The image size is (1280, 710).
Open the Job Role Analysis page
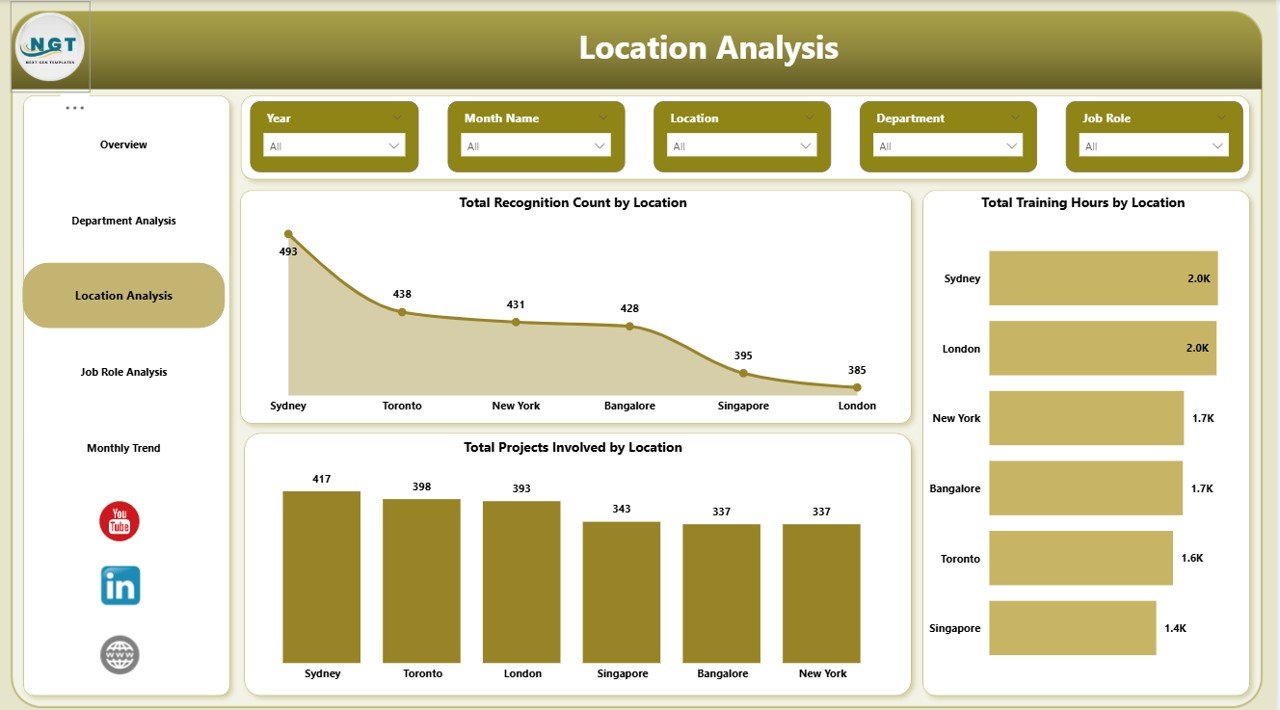(123, 371)
